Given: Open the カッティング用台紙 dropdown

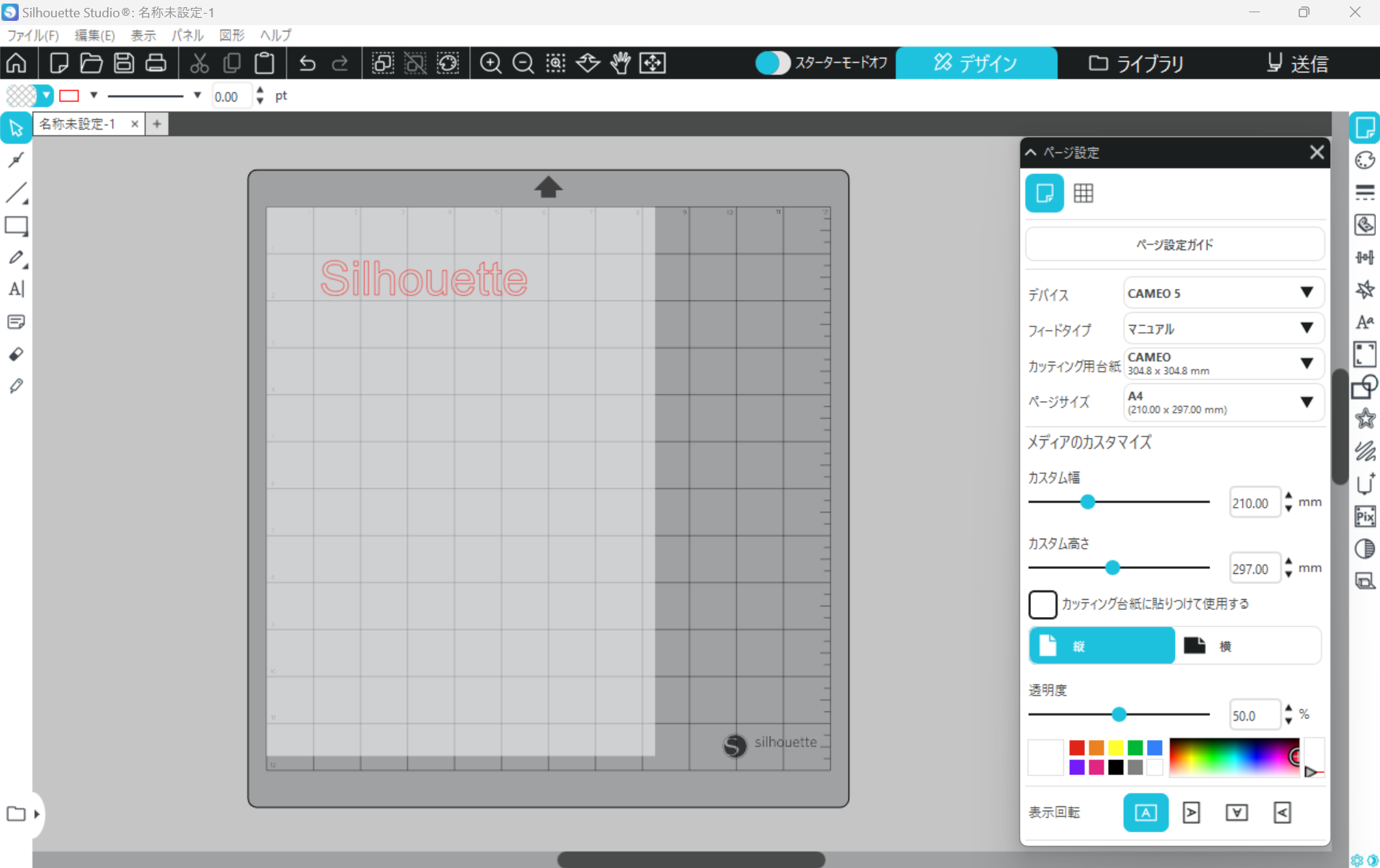Looking at the screenshot, I should tap(1223, 364).
